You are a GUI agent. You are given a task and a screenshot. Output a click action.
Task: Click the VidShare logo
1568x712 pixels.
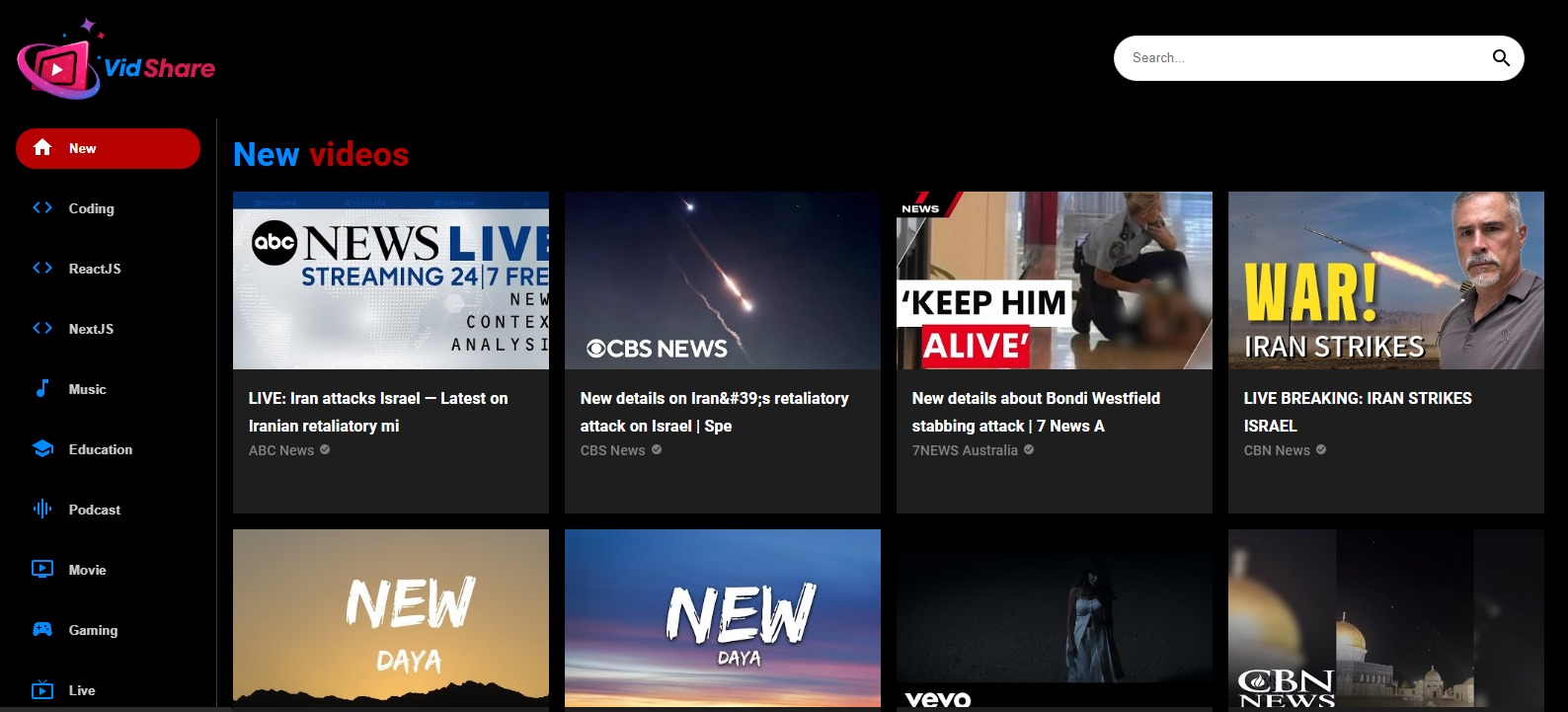[x=117, y=60]
